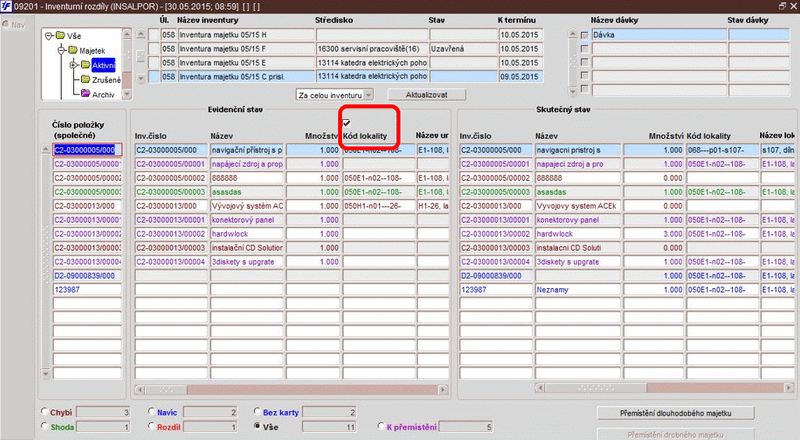Image resolution: width=800 pixels, height=440 pixels.
Task: Click the Nav button at left edge
Action: point(14,25)
